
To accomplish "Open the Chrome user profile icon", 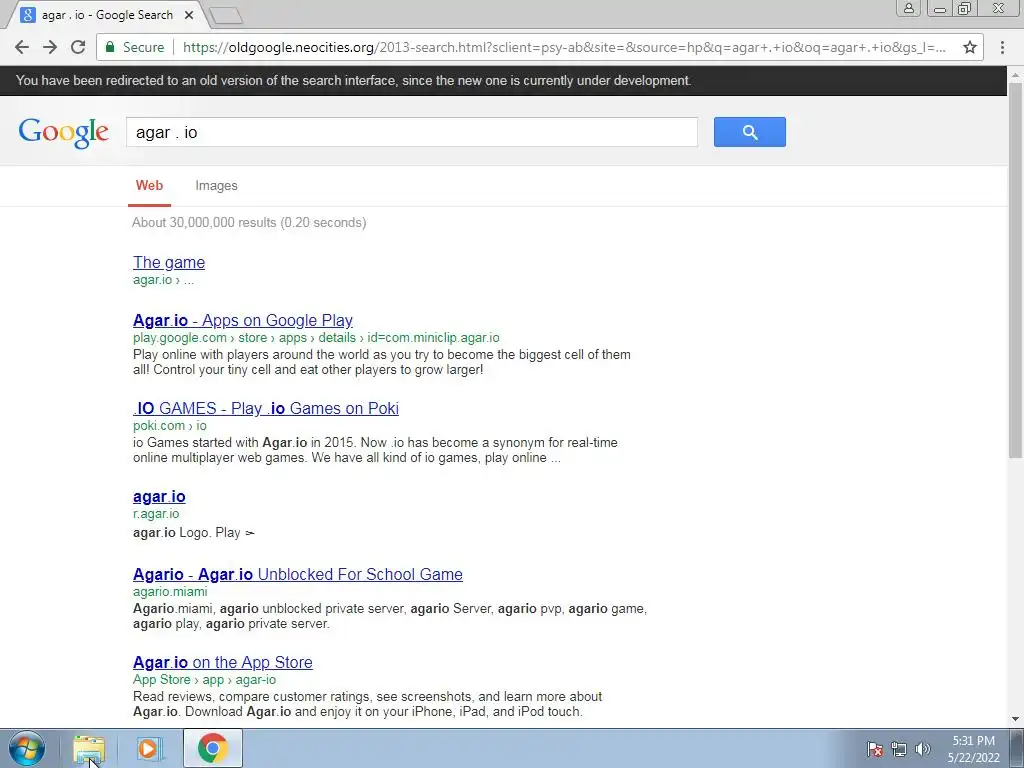I will pyautogui.click(x=908, y=8).
